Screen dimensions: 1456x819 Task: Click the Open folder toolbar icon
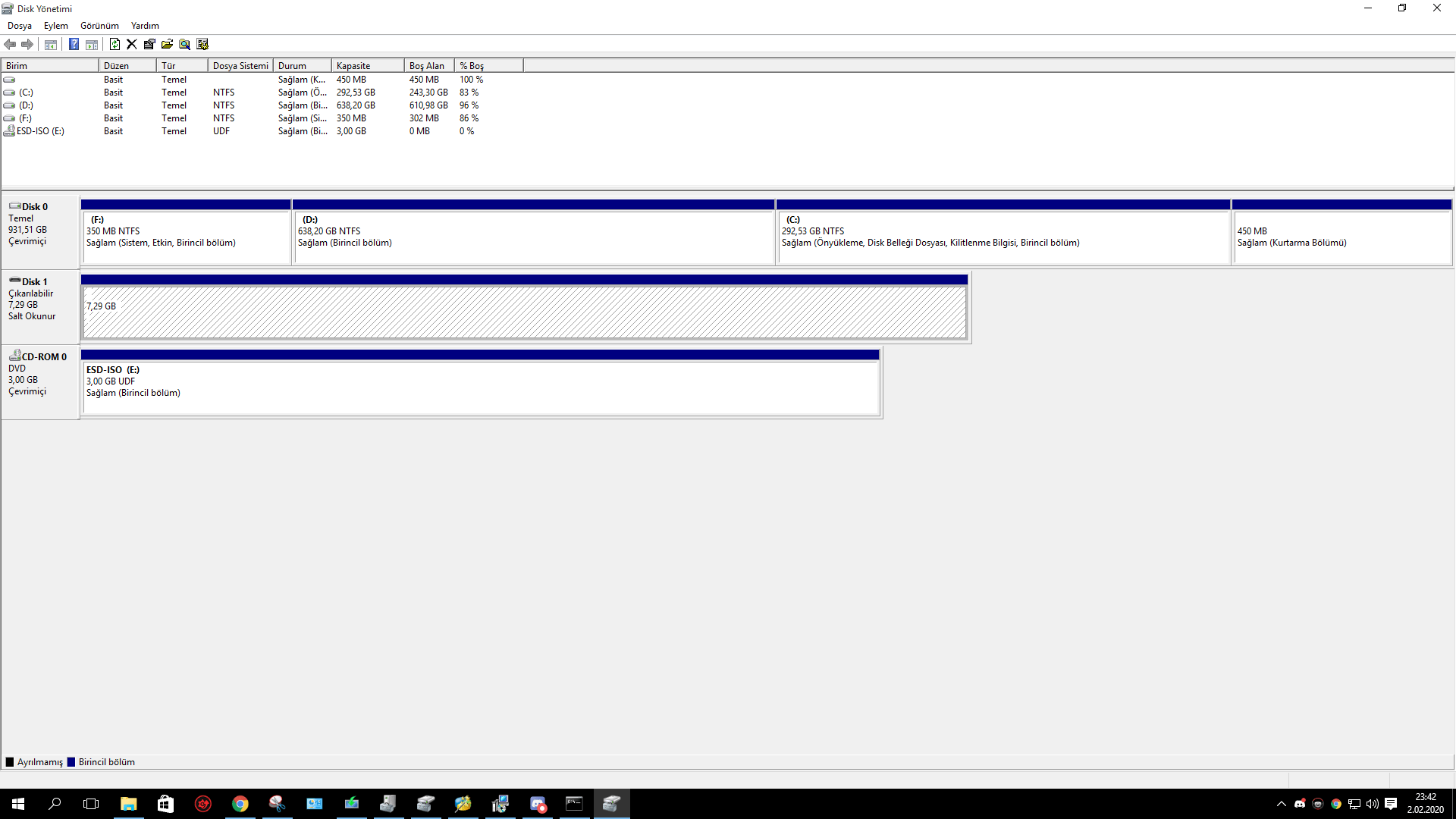167,44
